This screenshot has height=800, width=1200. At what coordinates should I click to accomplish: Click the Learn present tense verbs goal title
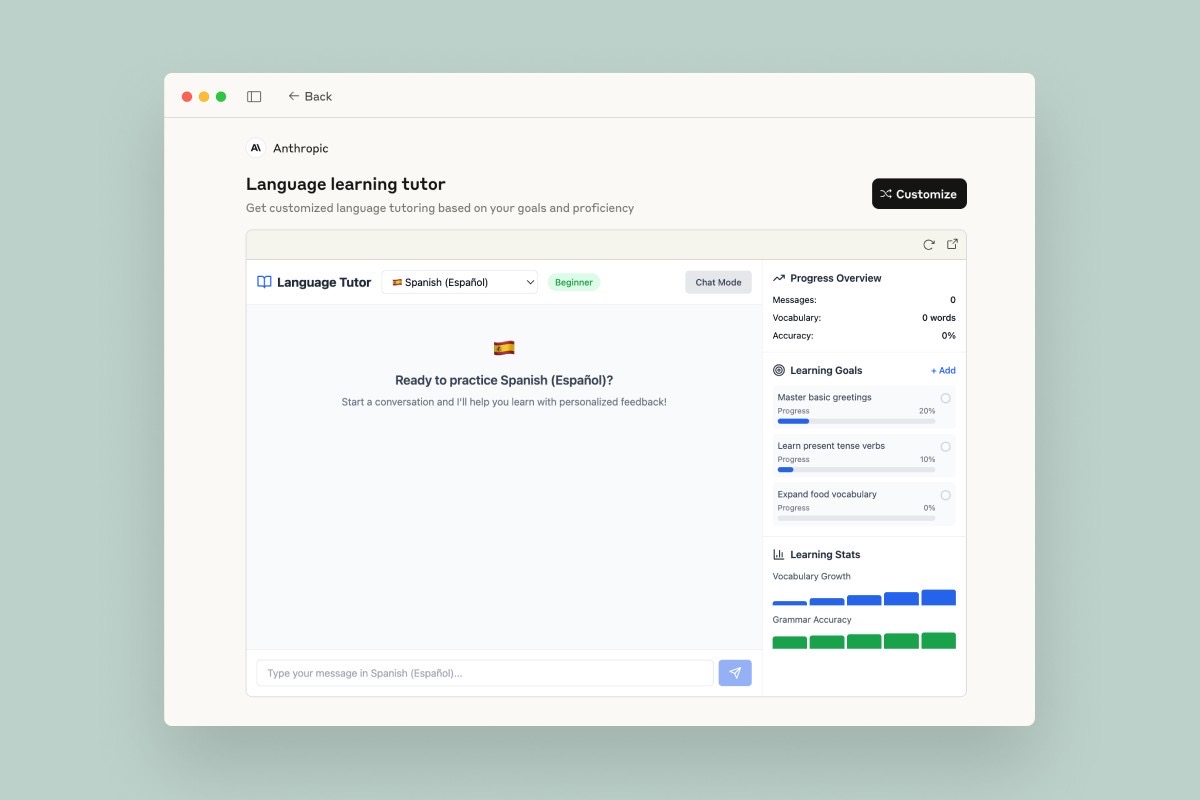pyautogui.click(x=831, y=446)
